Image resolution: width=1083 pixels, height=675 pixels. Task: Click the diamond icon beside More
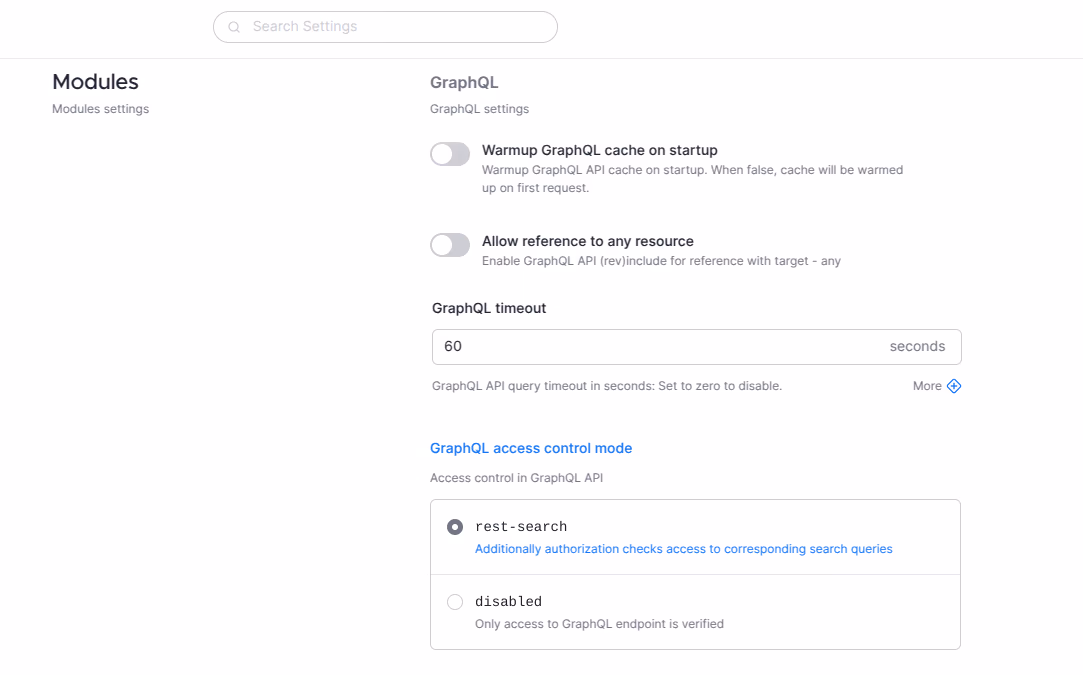click(x=954, y=386)
